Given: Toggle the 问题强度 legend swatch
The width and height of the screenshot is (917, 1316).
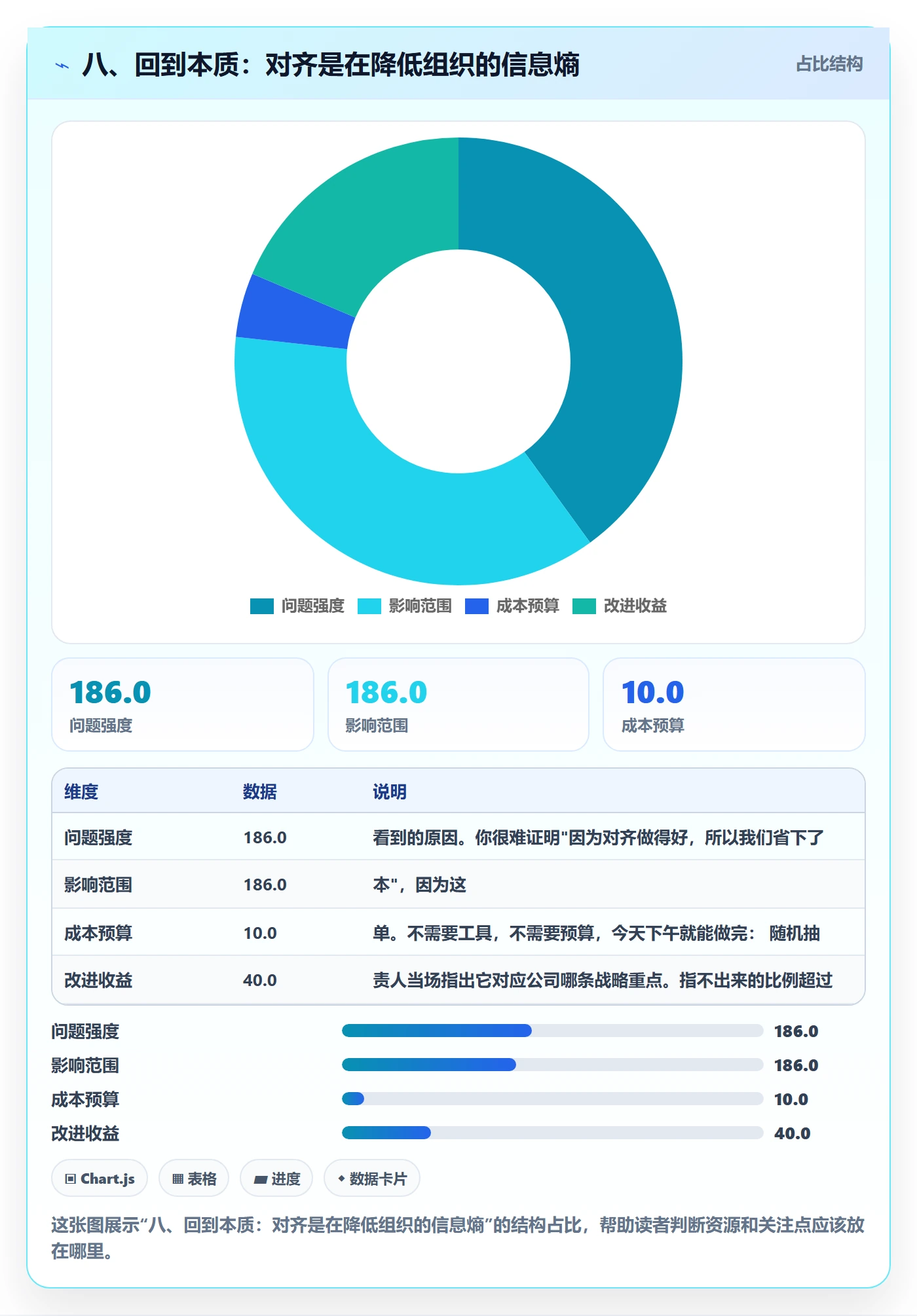Looking at the screenshot, I should pyautogui.click(x=261, y=606).
